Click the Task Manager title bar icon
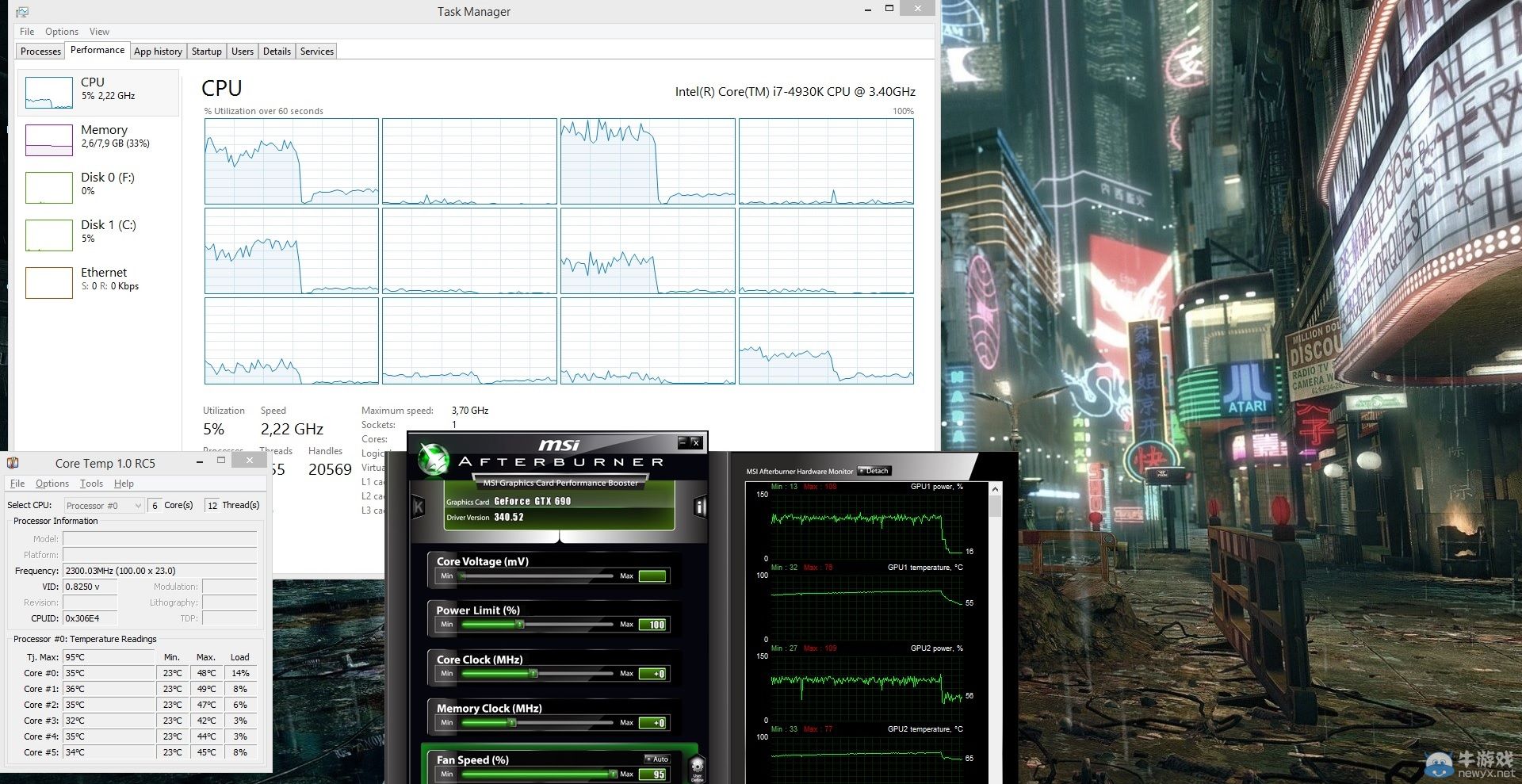1522x784 pixels. (22, 12)
